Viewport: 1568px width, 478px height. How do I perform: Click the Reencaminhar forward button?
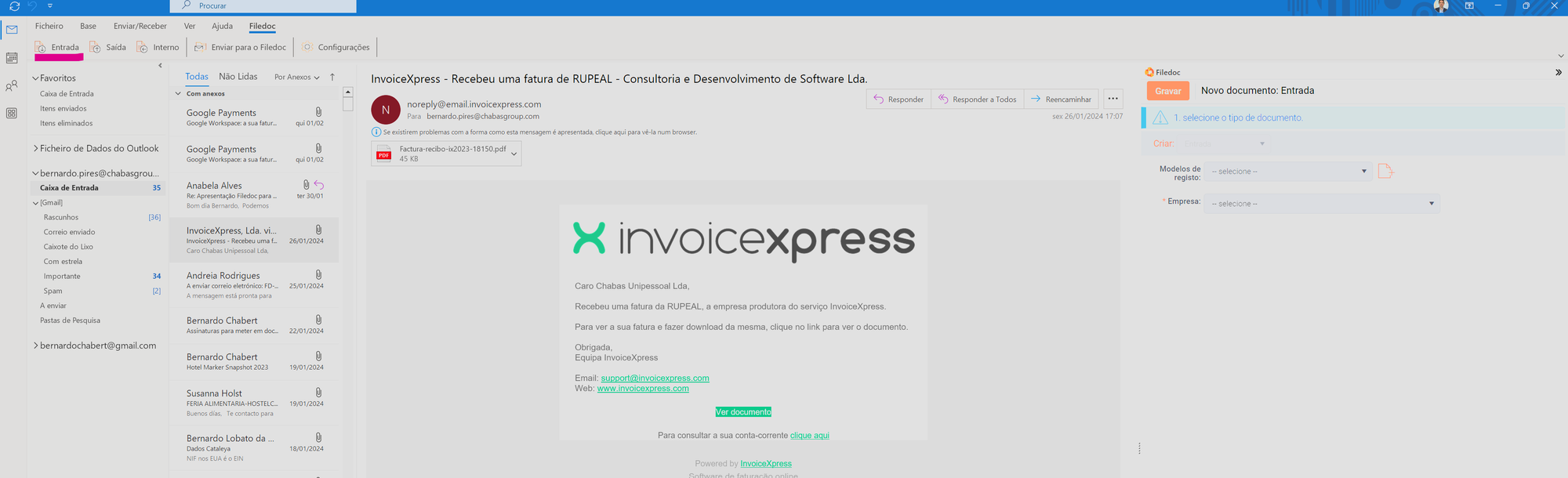1061,100
